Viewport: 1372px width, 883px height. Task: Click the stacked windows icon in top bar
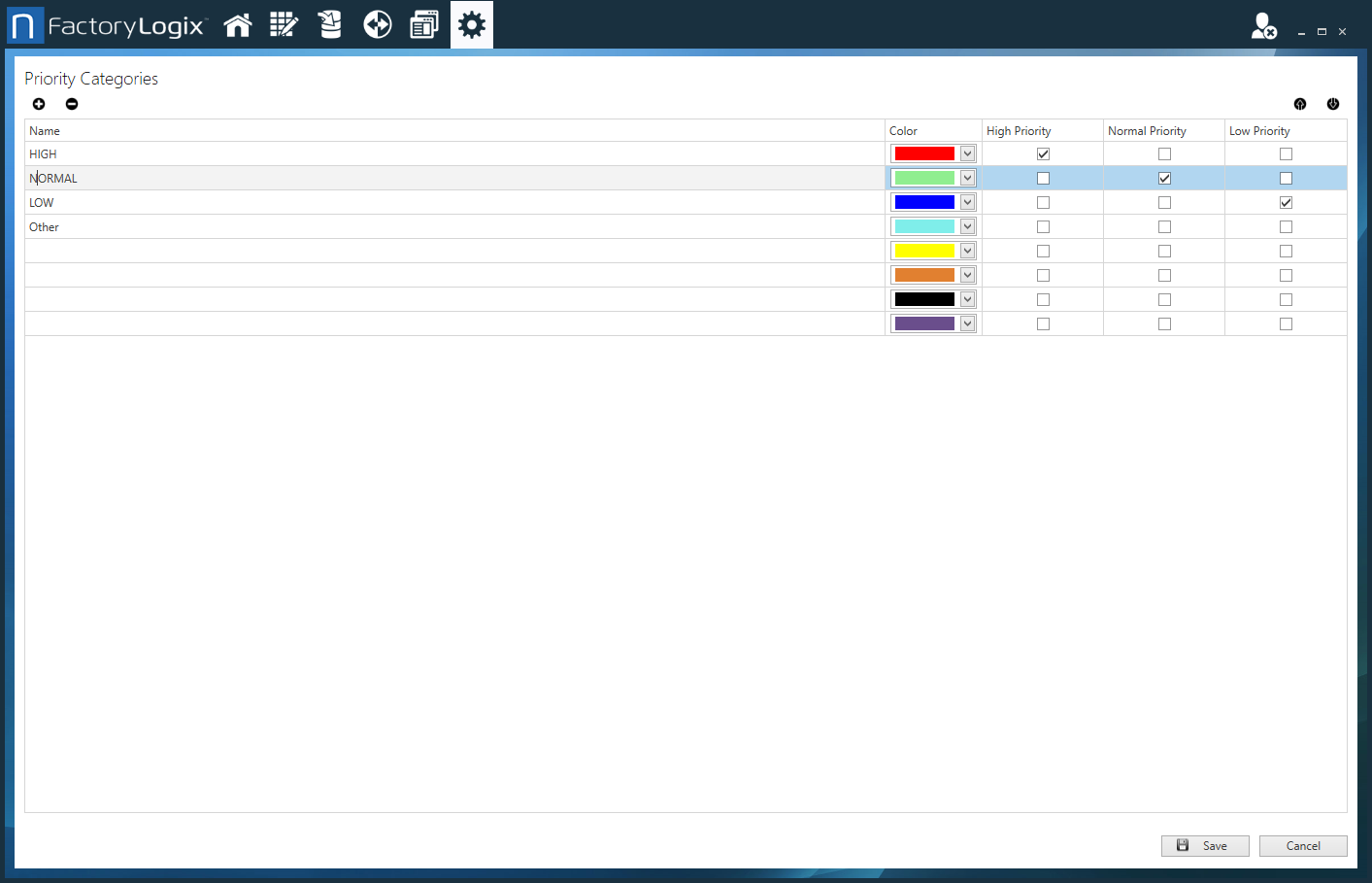pyautogui.click(x=424, y=25)
